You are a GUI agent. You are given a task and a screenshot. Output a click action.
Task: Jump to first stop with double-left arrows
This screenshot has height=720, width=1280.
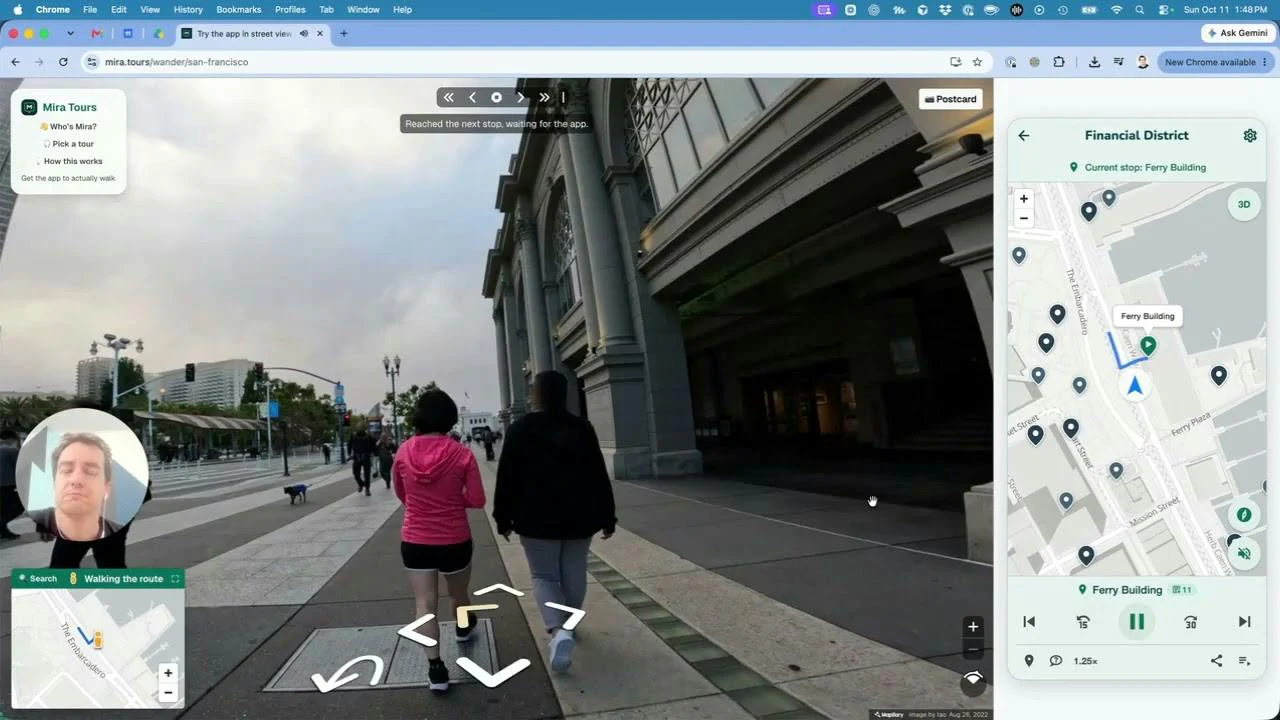pos(448,97)
